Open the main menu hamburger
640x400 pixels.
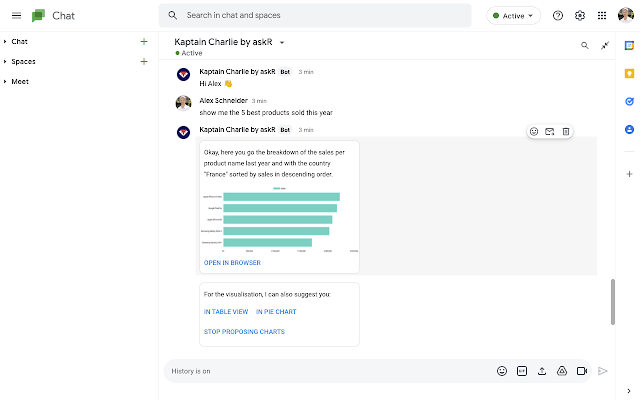[x=16, y=16]
